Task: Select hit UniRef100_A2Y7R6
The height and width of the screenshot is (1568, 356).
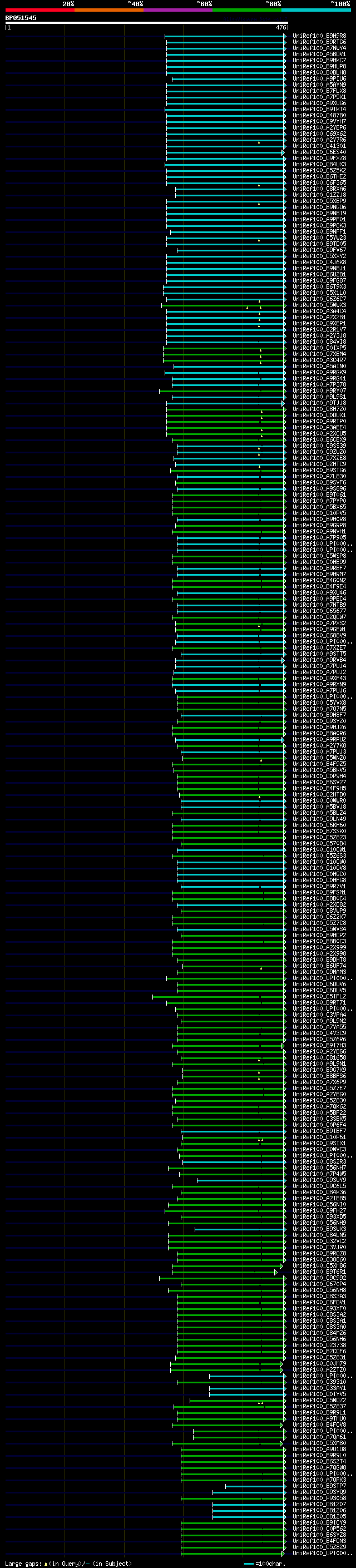Action: 319,140
